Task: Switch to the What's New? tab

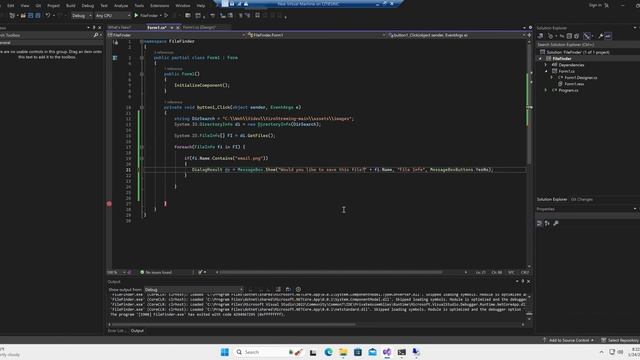Action: [x=120, y=27]
